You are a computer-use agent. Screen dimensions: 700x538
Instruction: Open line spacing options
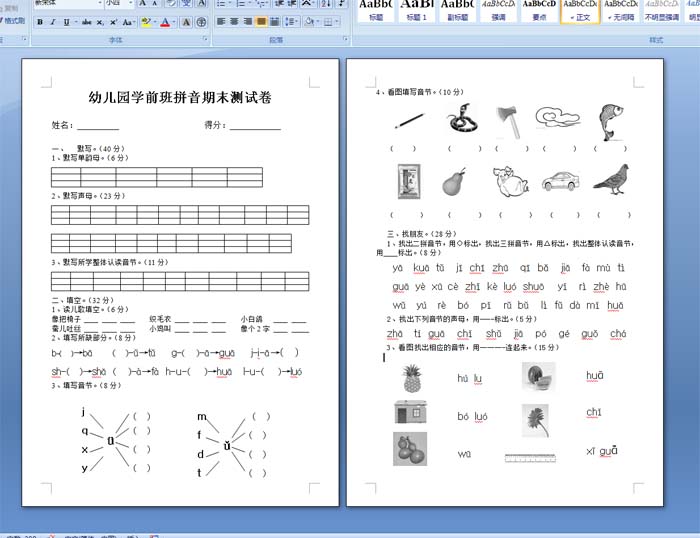coord(291,21)
